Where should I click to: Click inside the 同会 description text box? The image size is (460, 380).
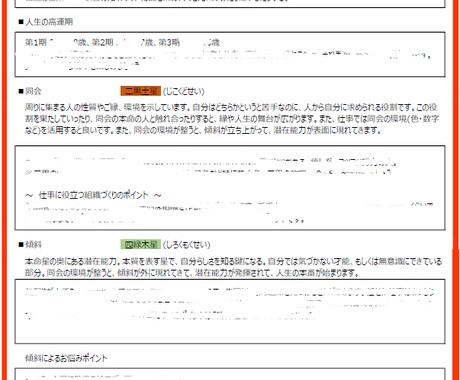pos(230,188)
